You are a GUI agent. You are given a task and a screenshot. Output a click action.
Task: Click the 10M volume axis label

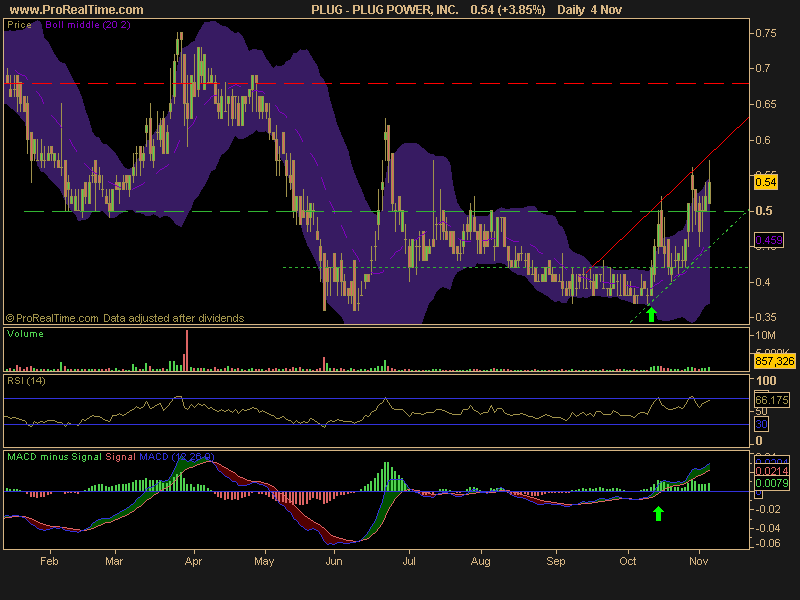coord(765,335)
